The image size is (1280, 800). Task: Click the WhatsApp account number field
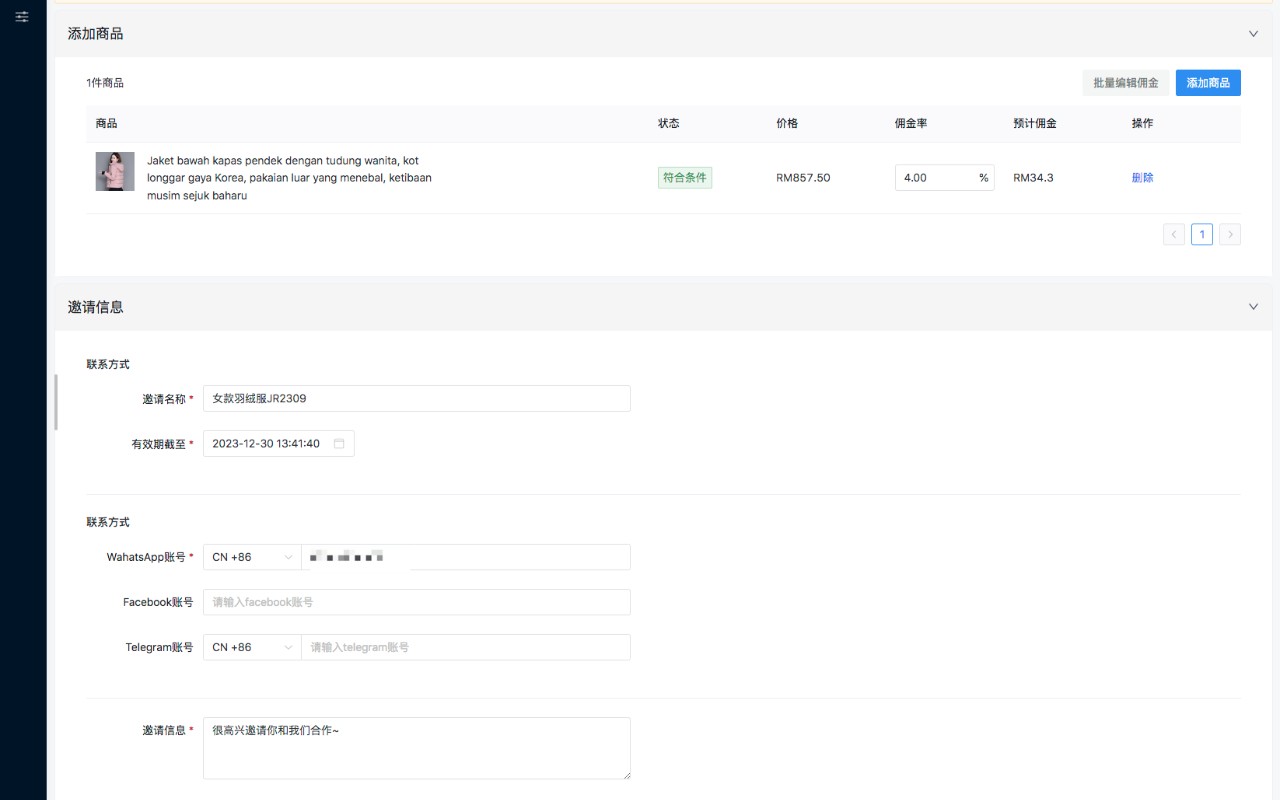pyautogui.click(x=466, y=557)
